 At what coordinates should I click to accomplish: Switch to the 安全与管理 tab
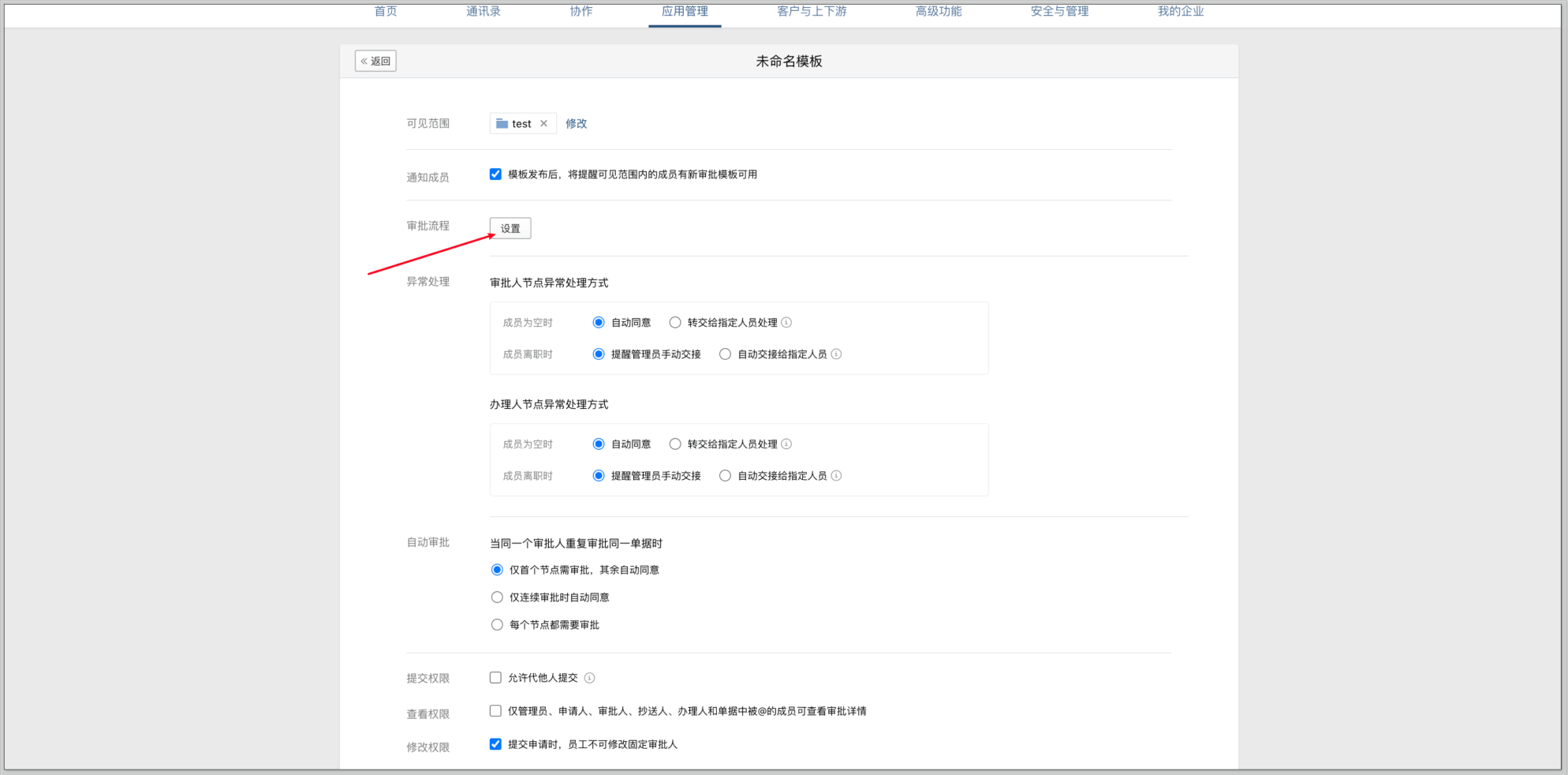click(x=1059, y=11)
